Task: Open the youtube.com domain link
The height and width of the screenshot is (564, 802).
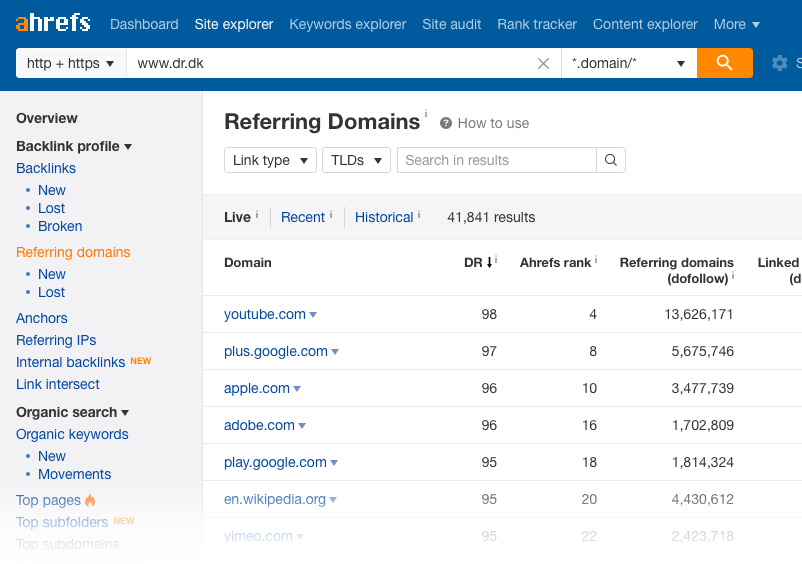Action: click(x=265, y=314)
